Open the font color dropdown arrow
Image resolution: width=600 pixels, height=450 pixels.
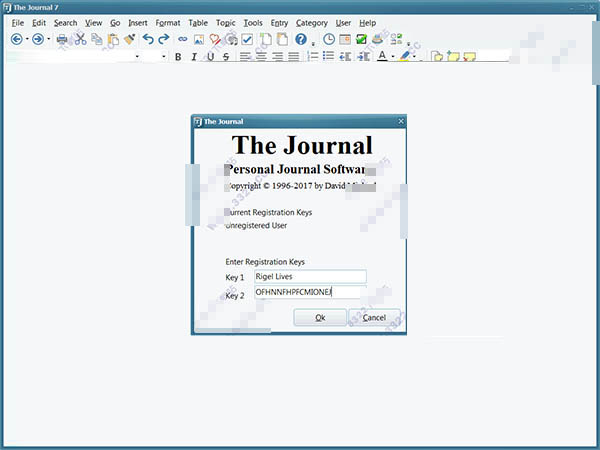[393, 57]
